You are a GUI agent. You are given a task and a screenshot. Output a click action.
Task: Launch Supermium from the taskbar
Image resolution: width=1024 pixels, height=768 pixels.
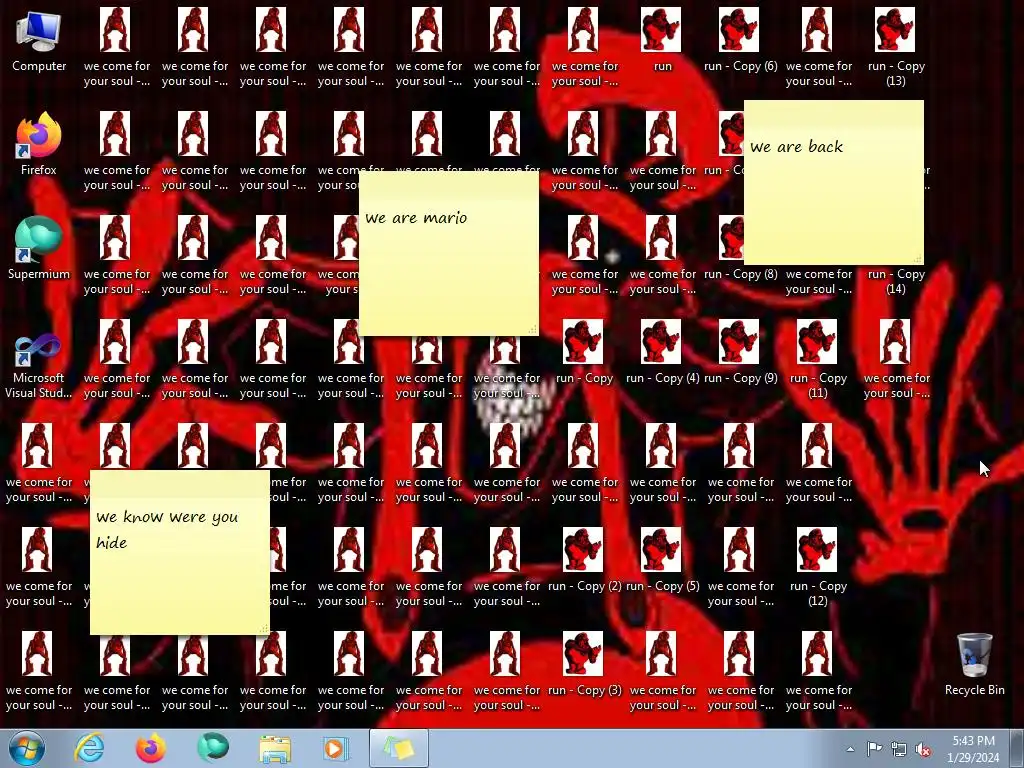tap(213, 748)
